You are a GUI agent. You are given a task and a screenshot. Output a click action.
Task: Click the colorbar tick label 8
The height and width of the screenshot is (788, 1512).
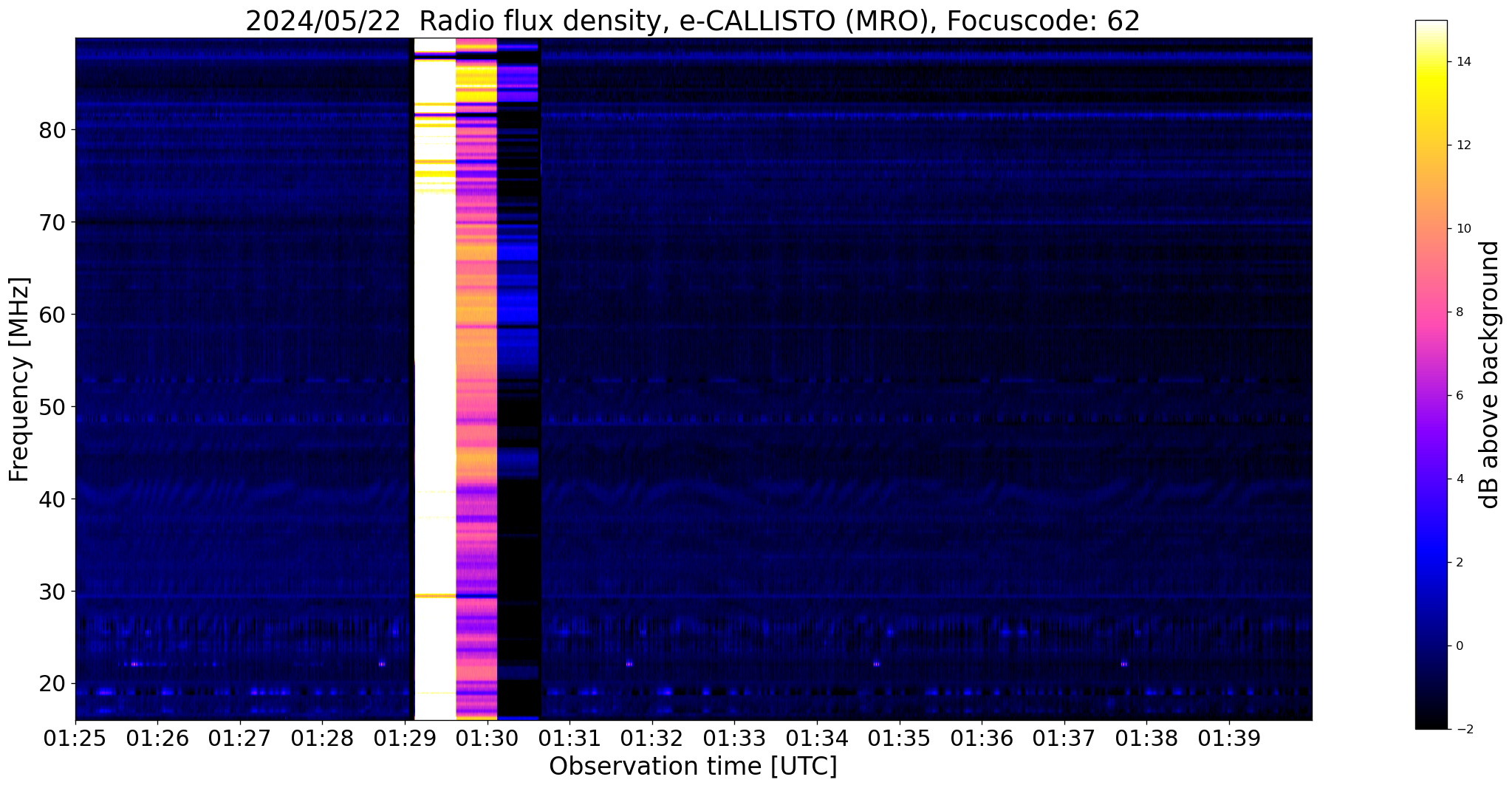[x=1458, y=312]
